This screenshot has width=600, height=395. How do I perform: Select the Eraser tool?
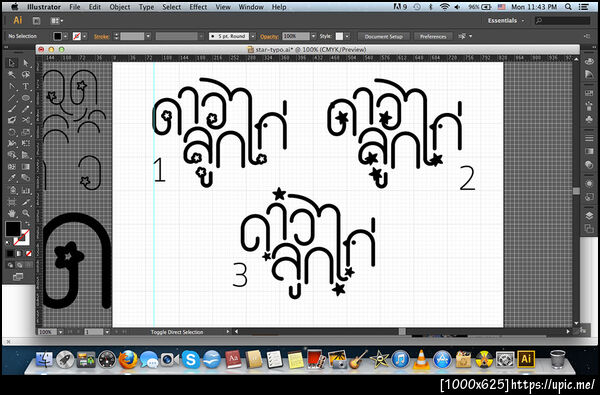[x=12, y=121]
